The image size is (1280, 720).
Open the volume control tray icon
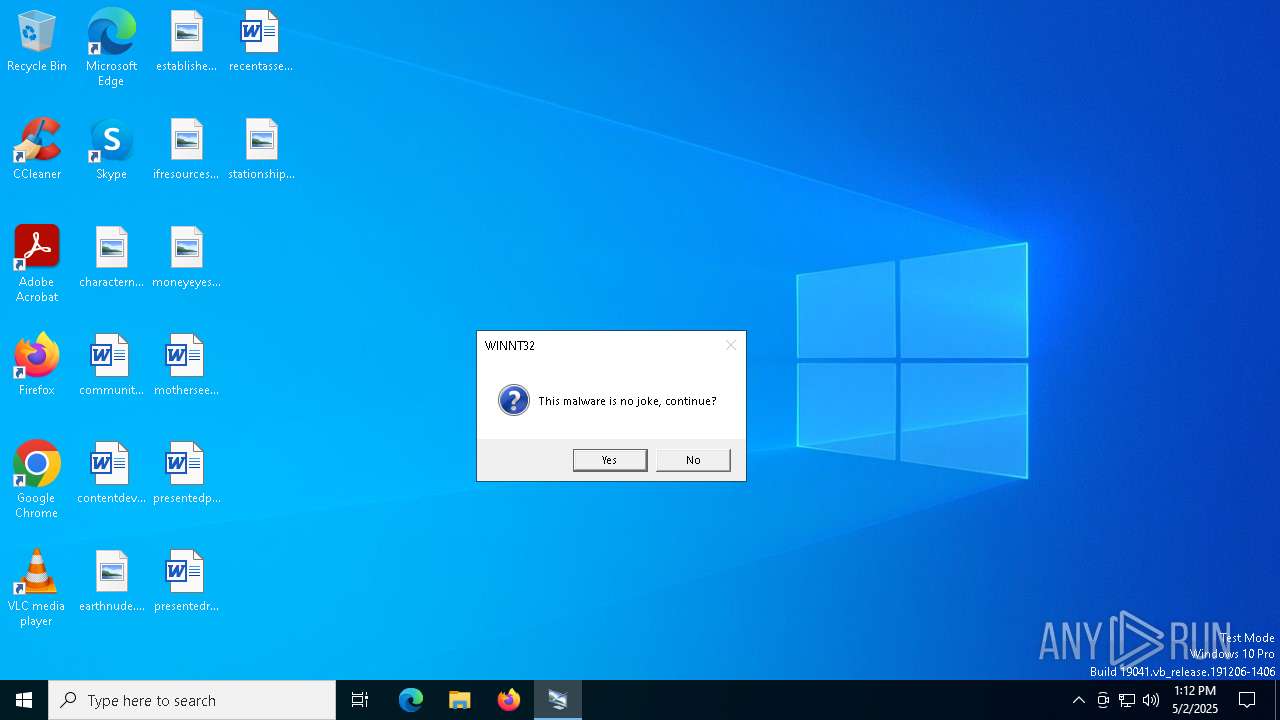1151,700
